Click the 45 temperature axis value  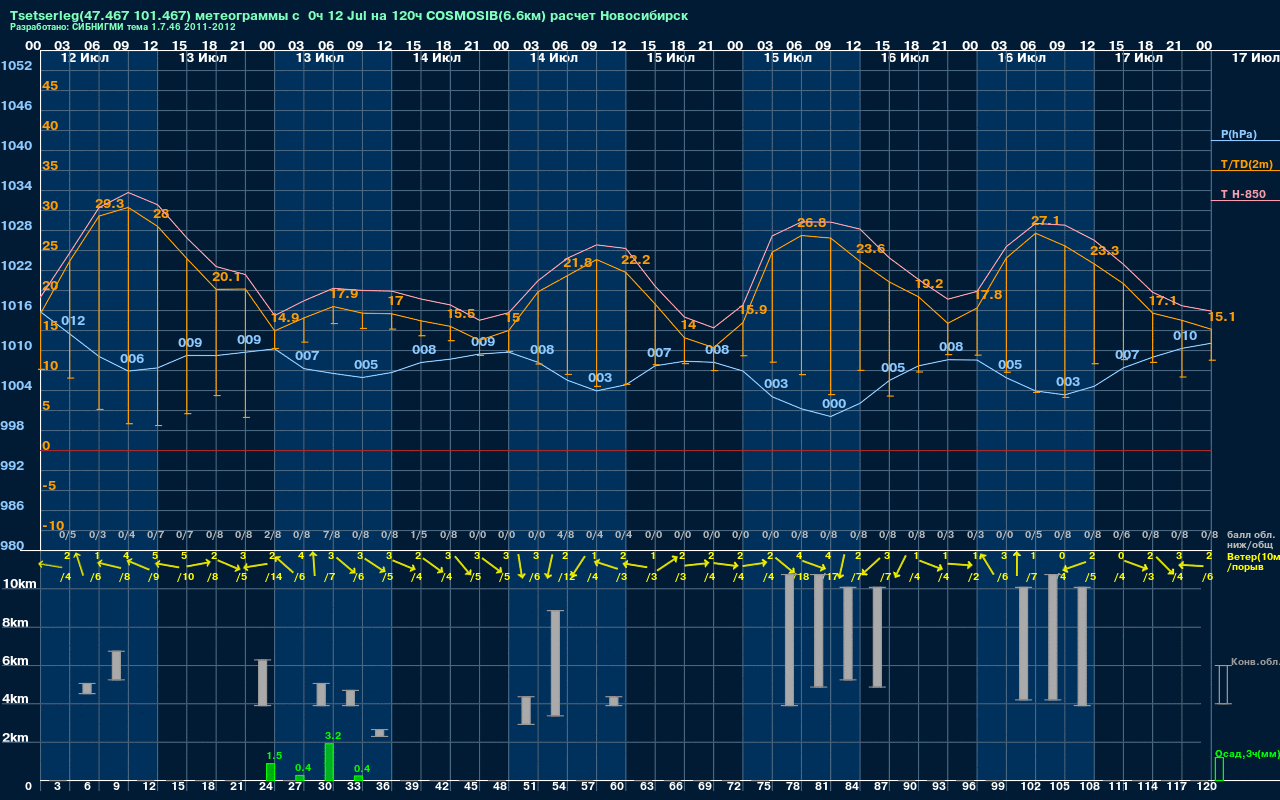click(50, 86)
